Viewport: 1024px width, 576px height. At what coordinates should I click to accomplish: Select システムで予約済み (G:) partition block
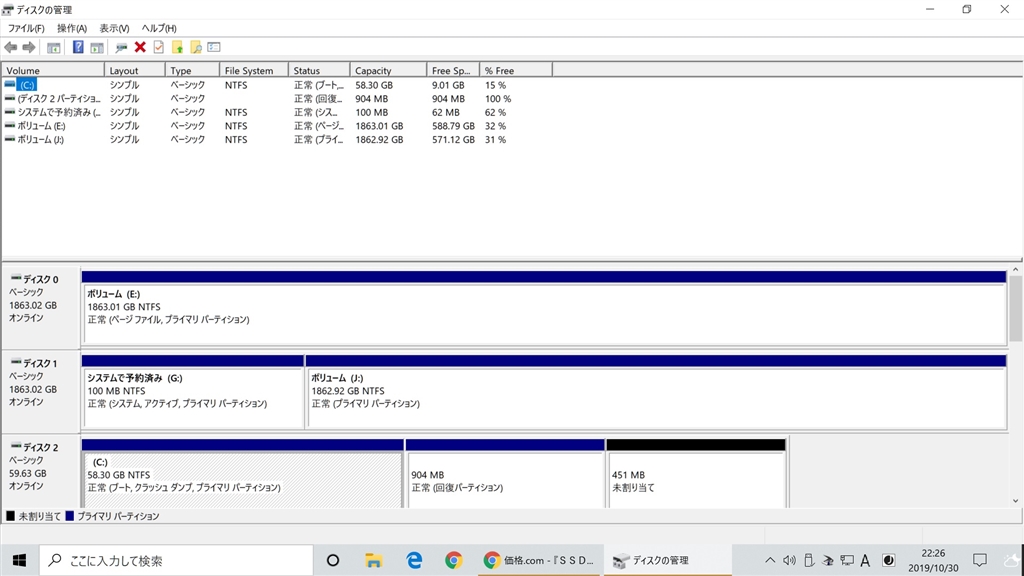pos(193,391)
